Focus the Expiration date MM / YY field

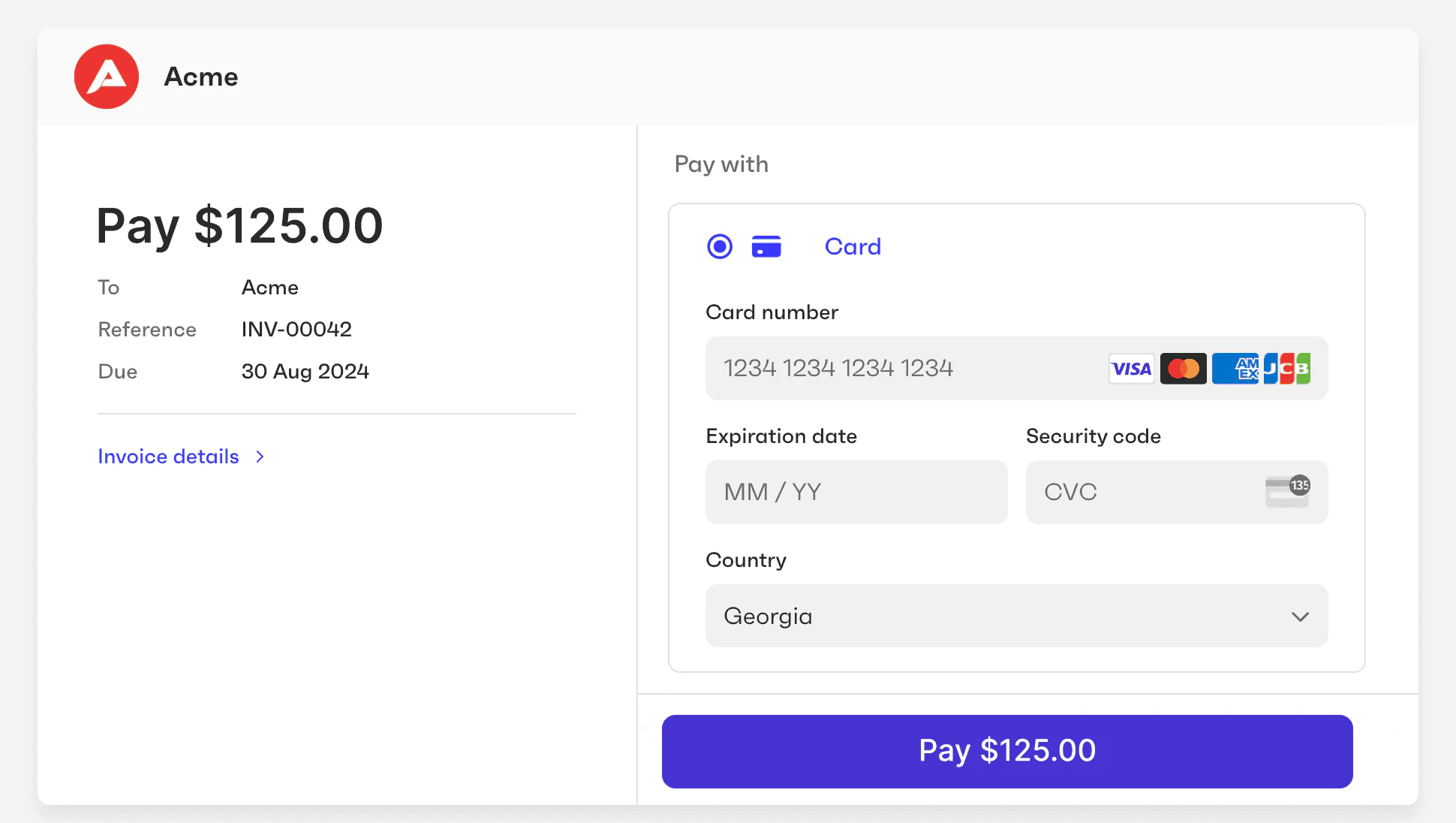pos(856,492)
